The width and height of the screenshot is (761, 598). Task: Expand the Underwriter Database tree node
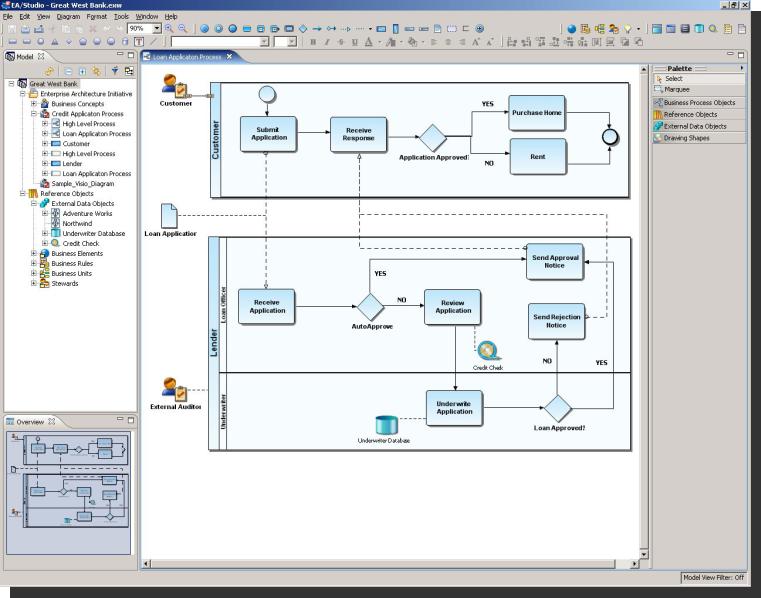tap(45, 233)
